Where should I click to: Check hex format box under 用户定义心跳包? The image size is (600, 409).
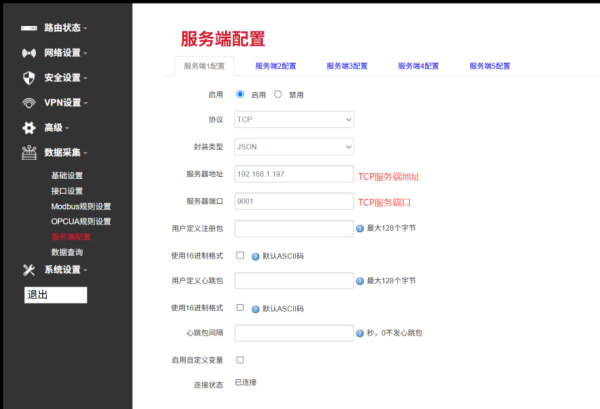coord(240,308)
